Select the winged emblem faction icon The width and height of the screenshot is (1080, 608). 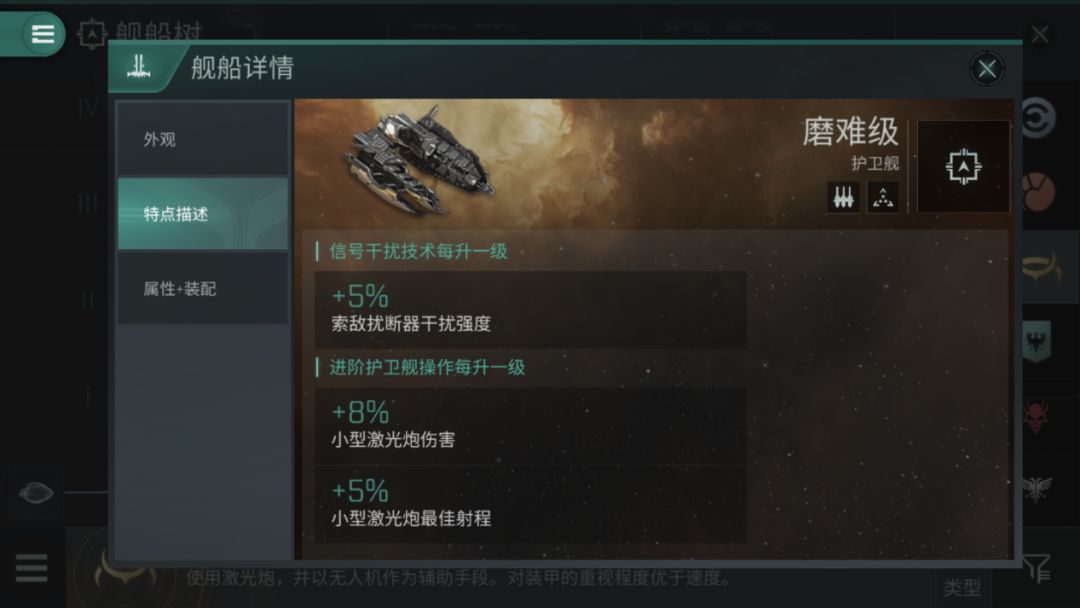[1037, 488]
